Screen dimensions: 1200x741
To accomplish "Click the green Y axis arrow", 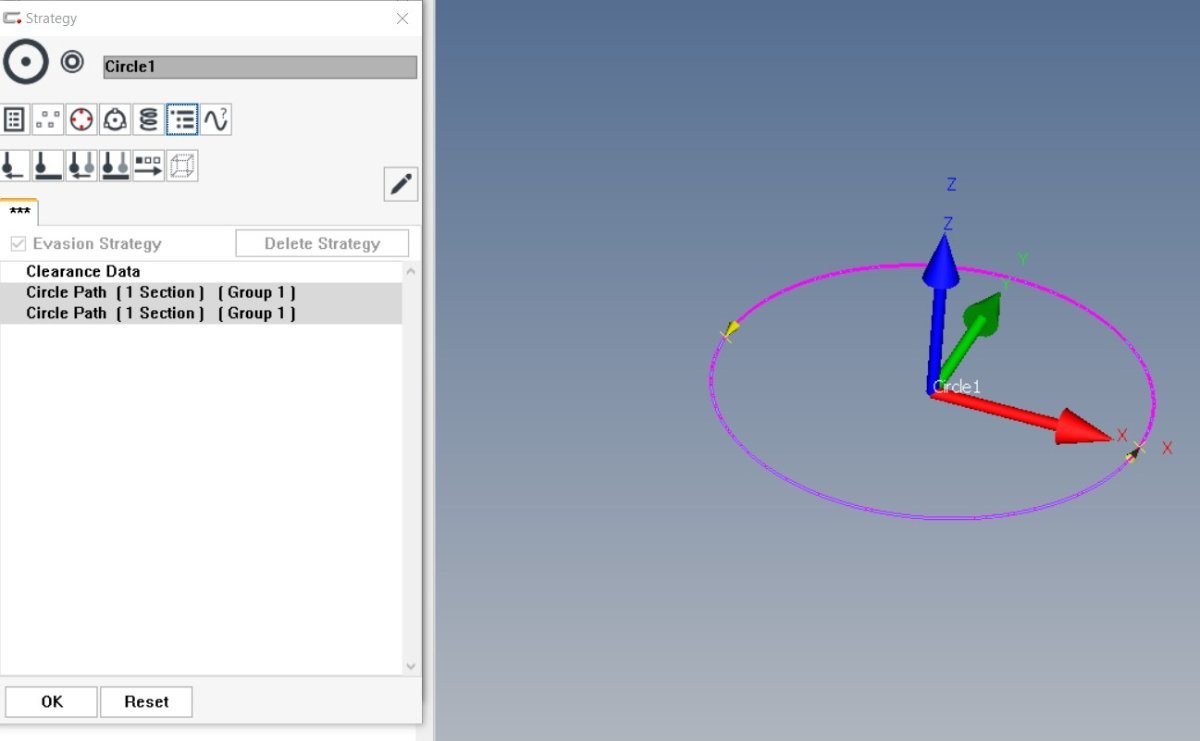I will (970, 337).
